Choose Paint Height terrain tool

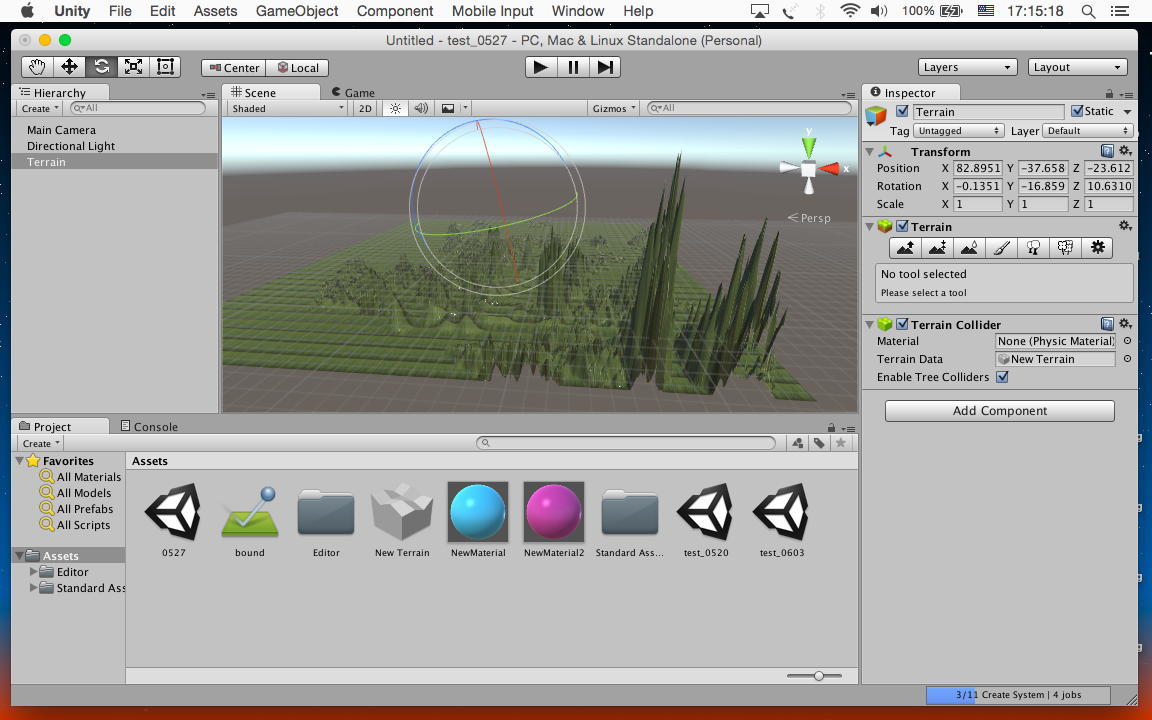[x=937, y=248]
